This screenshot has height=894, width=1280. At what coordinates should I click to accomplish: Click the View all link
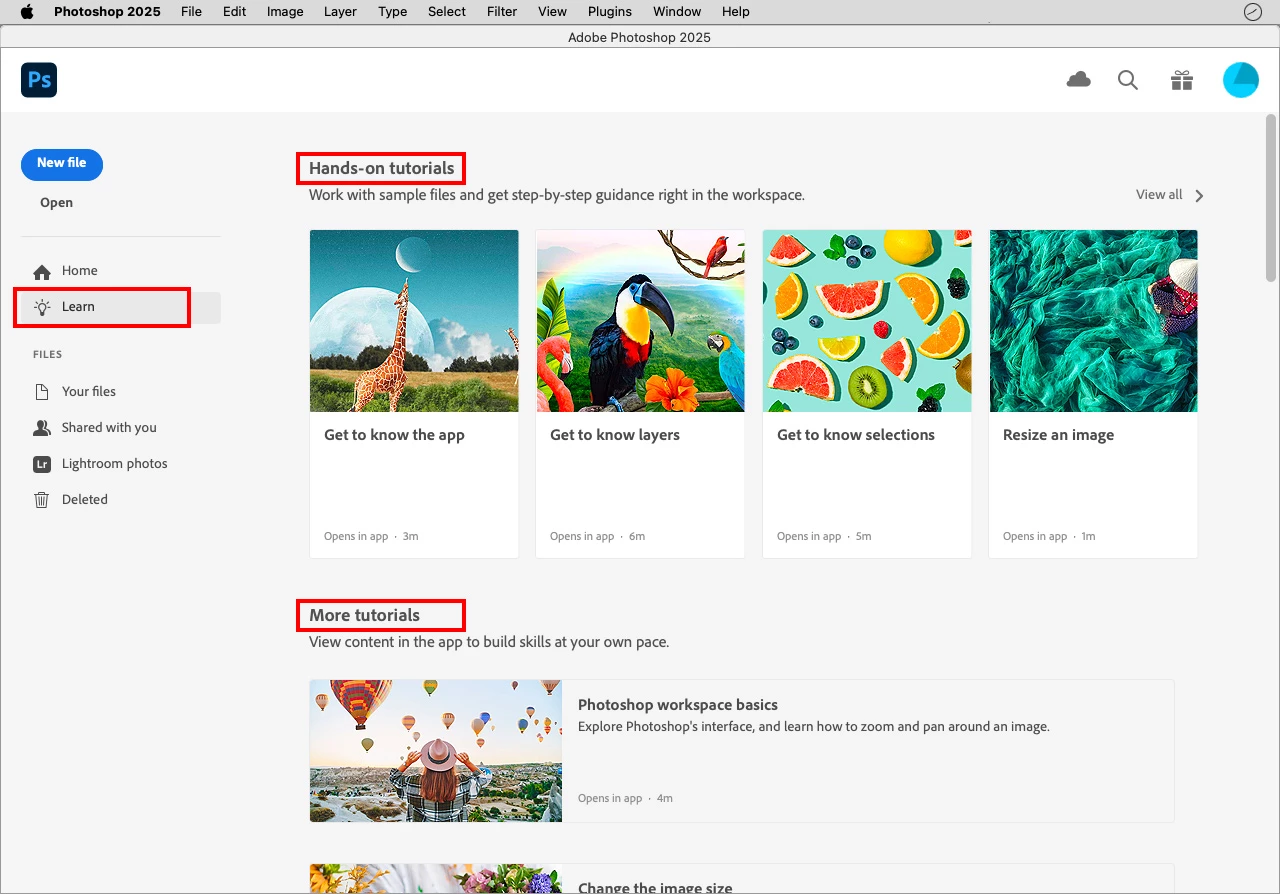click(1159, 195)
